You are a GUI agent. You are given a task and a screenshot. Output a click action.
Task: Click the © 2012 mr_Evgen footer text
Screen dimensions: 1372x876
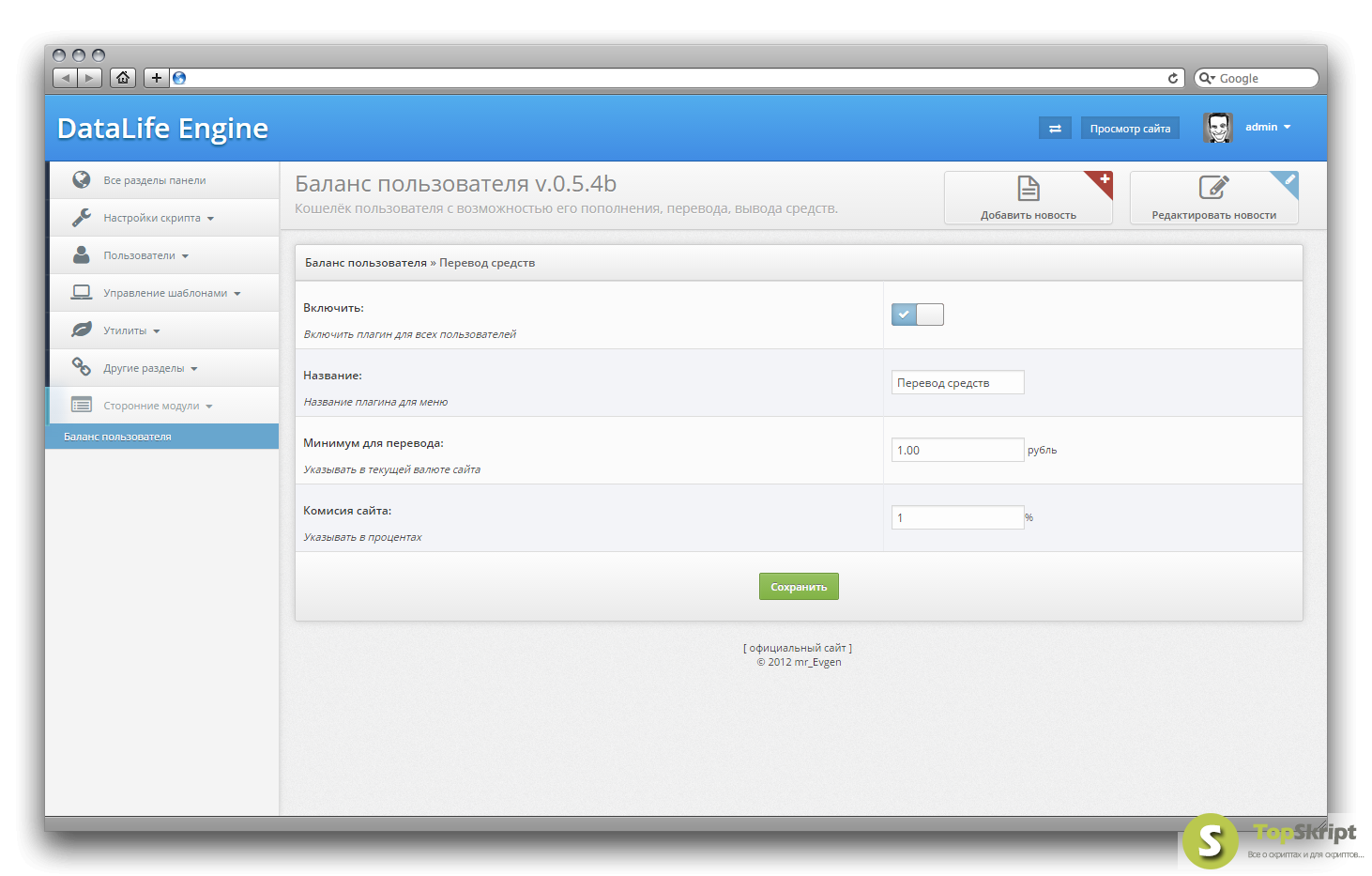click(799, 662)
